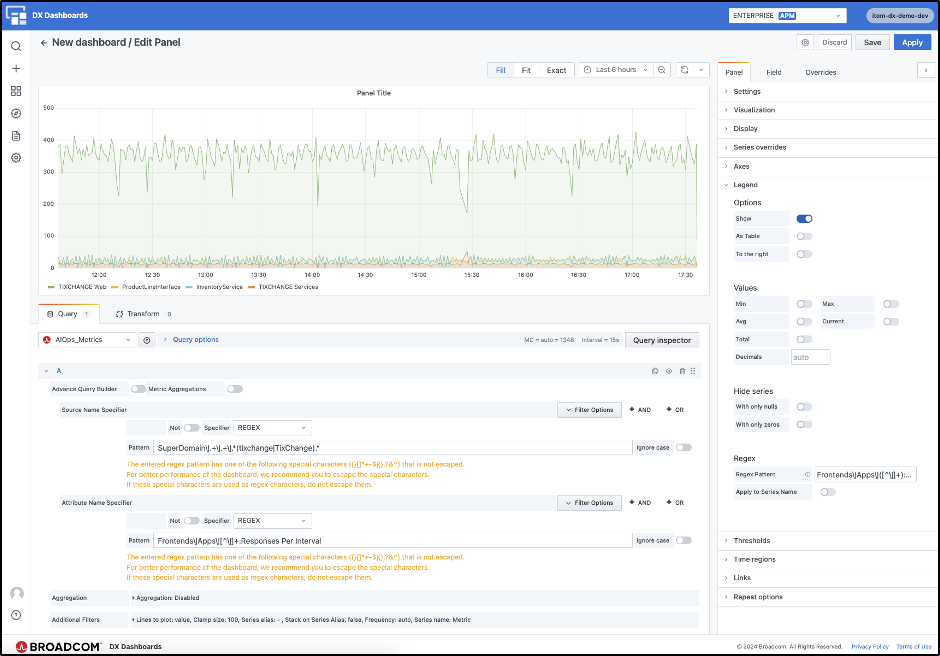
Task: Go back using the arrow beside New dashboard
Action: pyautogui.click(x=44, y=43)
